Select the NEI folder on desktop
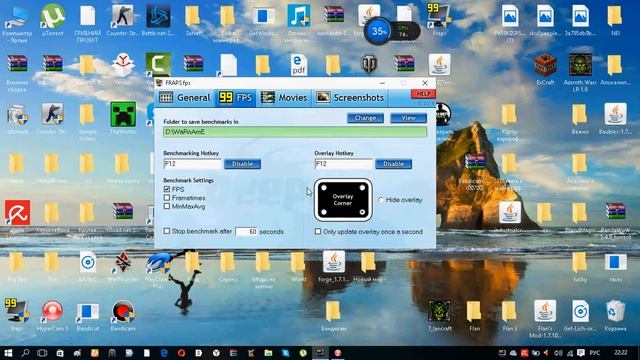Screen dimensions: 640x360 tap(615, 20)
